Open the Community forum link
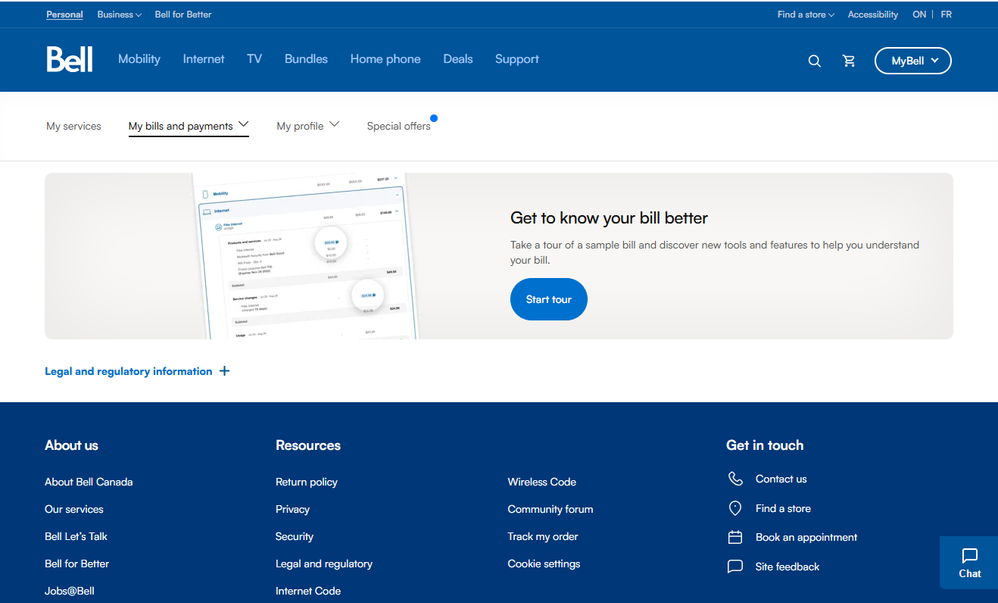Image resolution: width=998 pixels, height=603 pixels. pyautogui.click(x=550, y=509)
